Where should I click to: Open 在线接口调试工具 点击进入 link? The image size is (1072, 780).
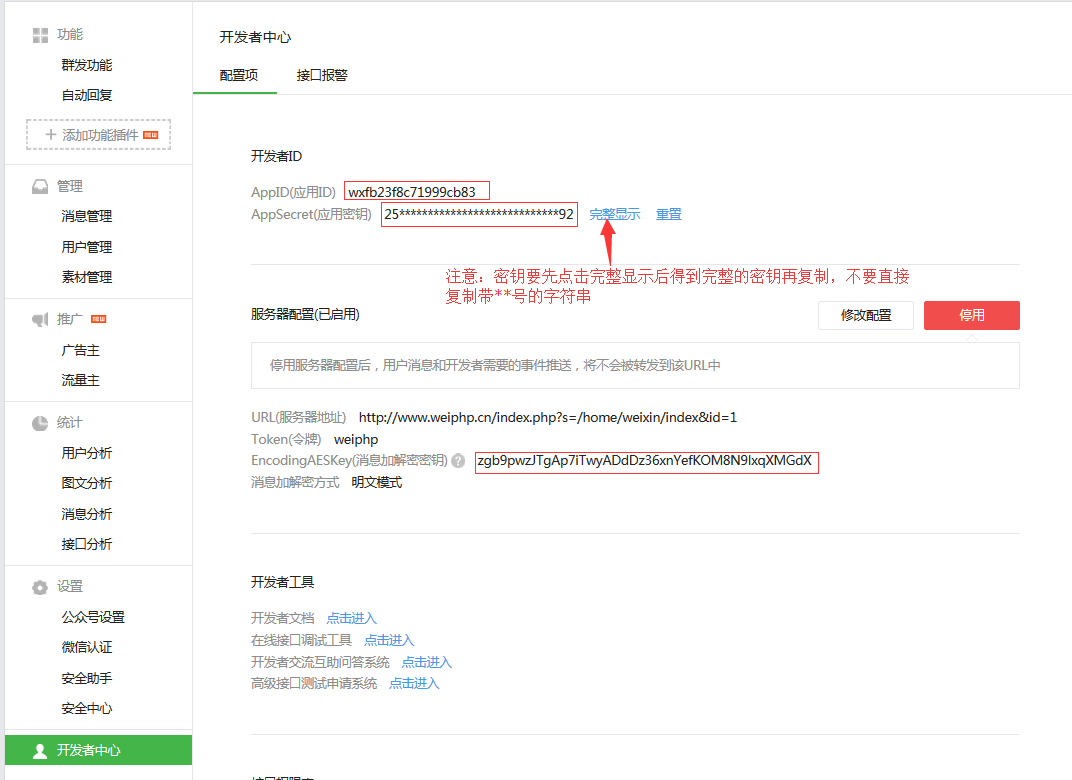click(389, 640)
